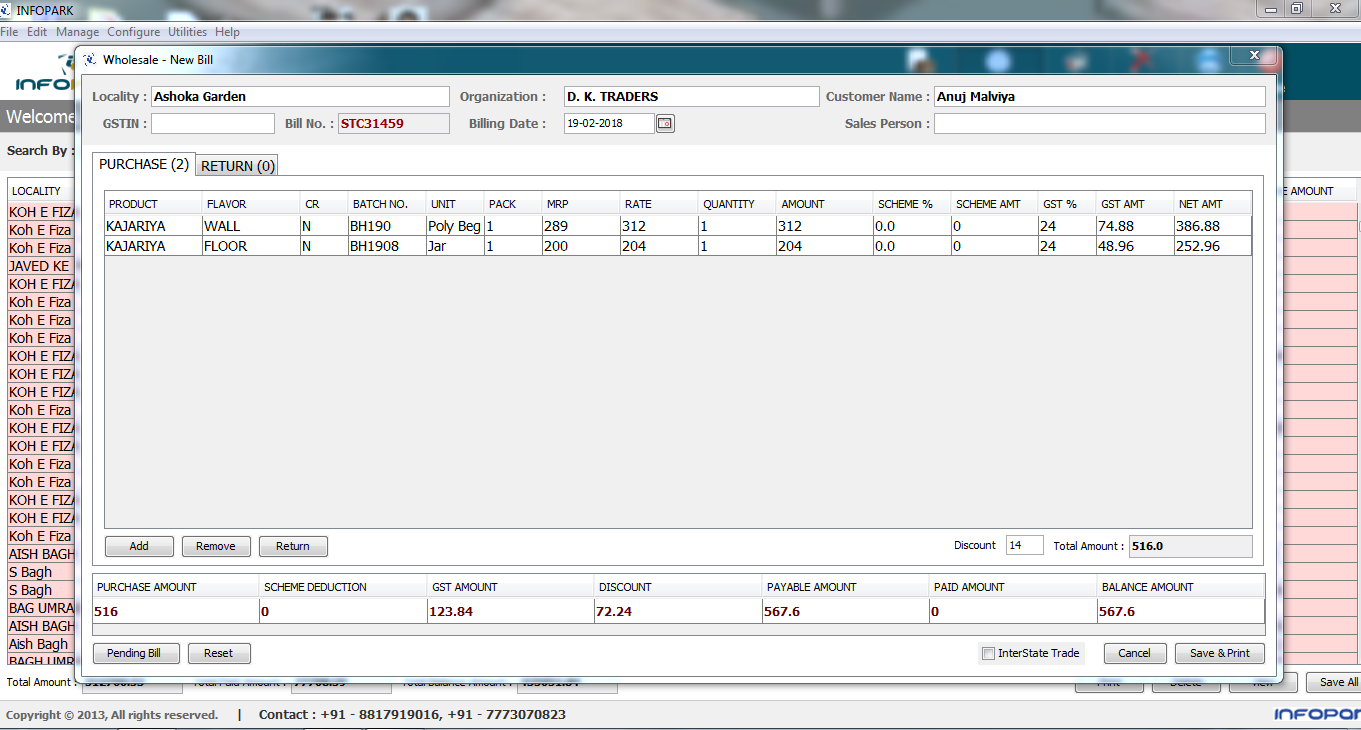Click the empty GSTIN field
The height and width of the screenshot is (730, 1361).
[213, 124]
